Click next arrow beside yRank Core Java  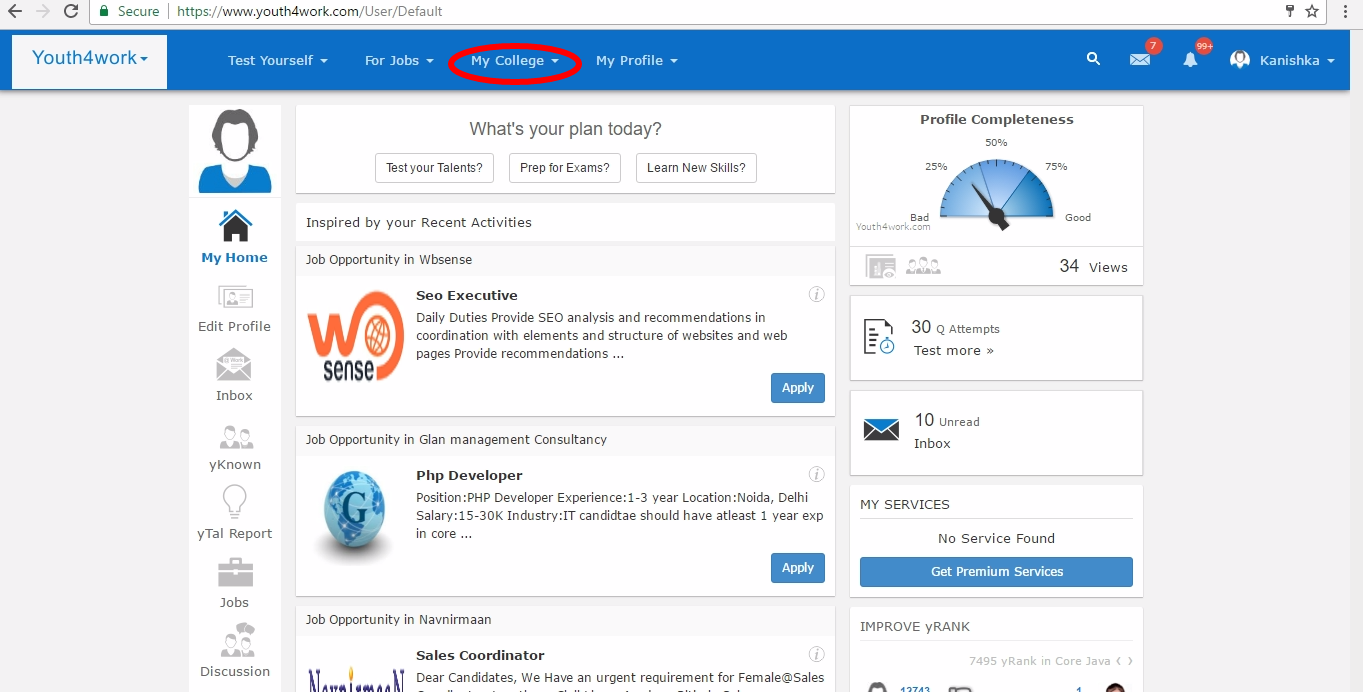point(1130,661)
